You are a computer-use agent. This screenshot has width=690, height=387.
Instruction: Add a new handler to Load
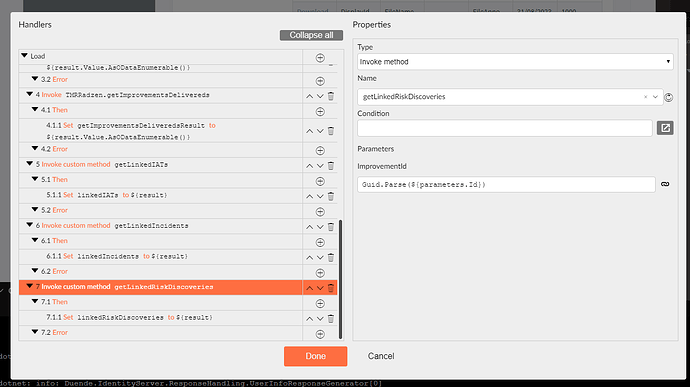pos(320,58)
